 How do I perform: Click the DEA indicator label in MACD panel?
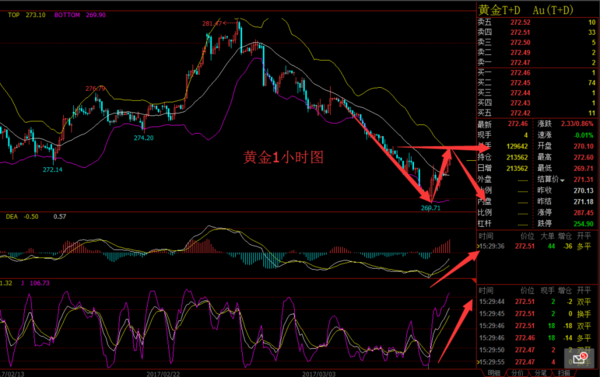11,217
